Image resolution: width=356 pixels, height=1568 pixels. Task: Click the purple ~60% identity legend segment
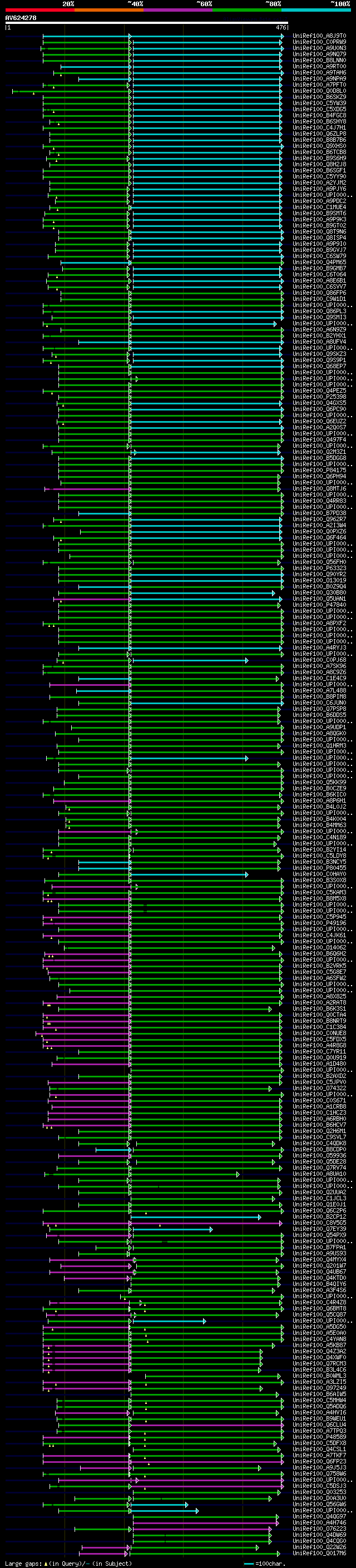click(x=179, y=11)
